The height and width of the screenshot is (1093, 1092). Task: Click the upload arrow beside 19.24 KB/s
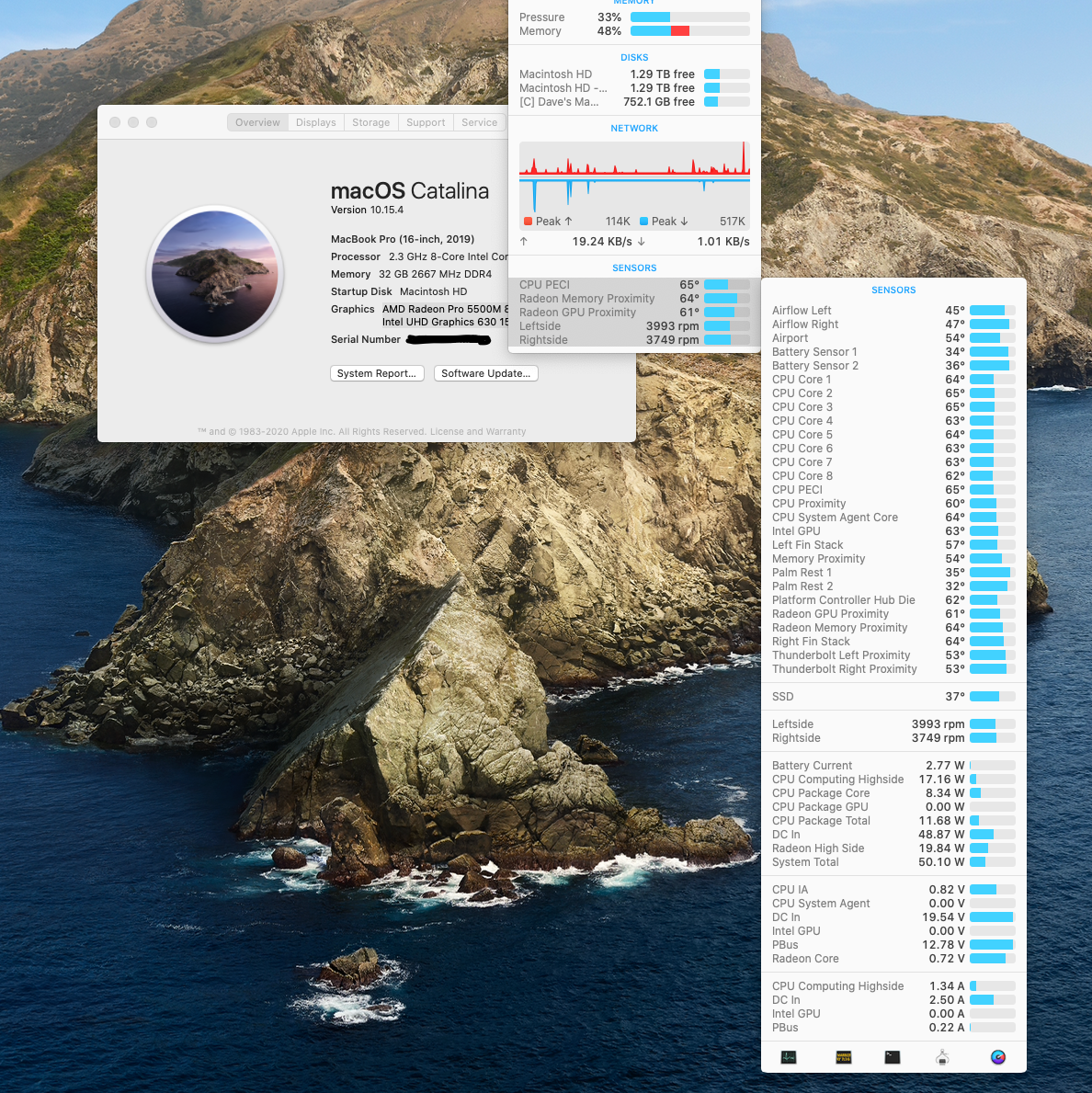pyautogui.click(x=524, y=241)
